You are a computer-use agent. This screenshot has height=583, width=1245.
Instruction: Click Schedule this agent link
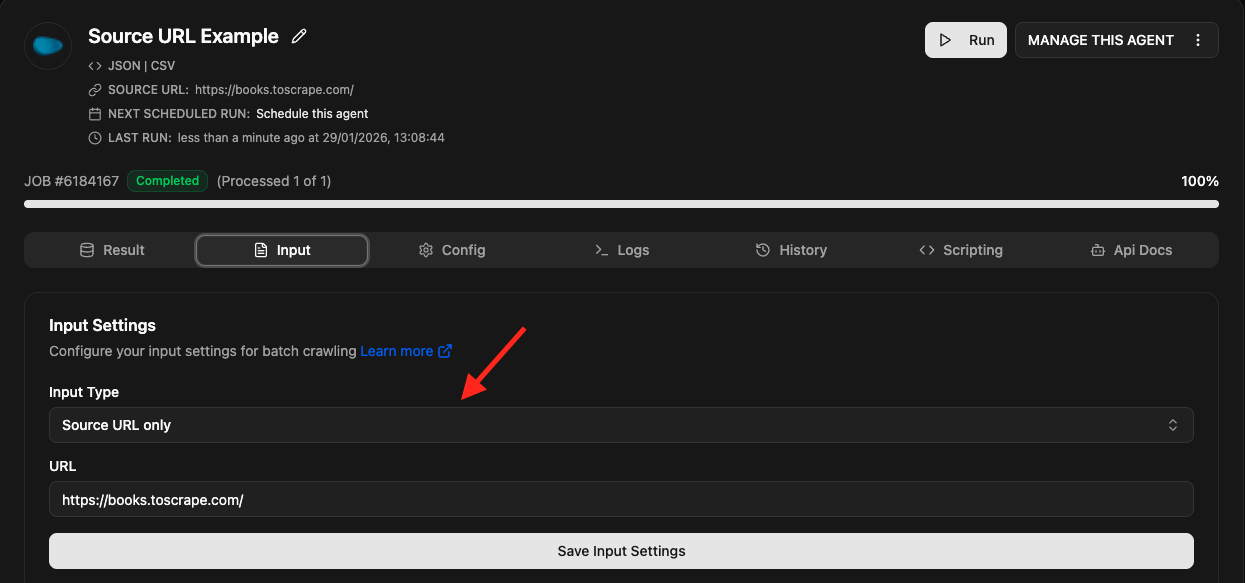pos(312,114)
